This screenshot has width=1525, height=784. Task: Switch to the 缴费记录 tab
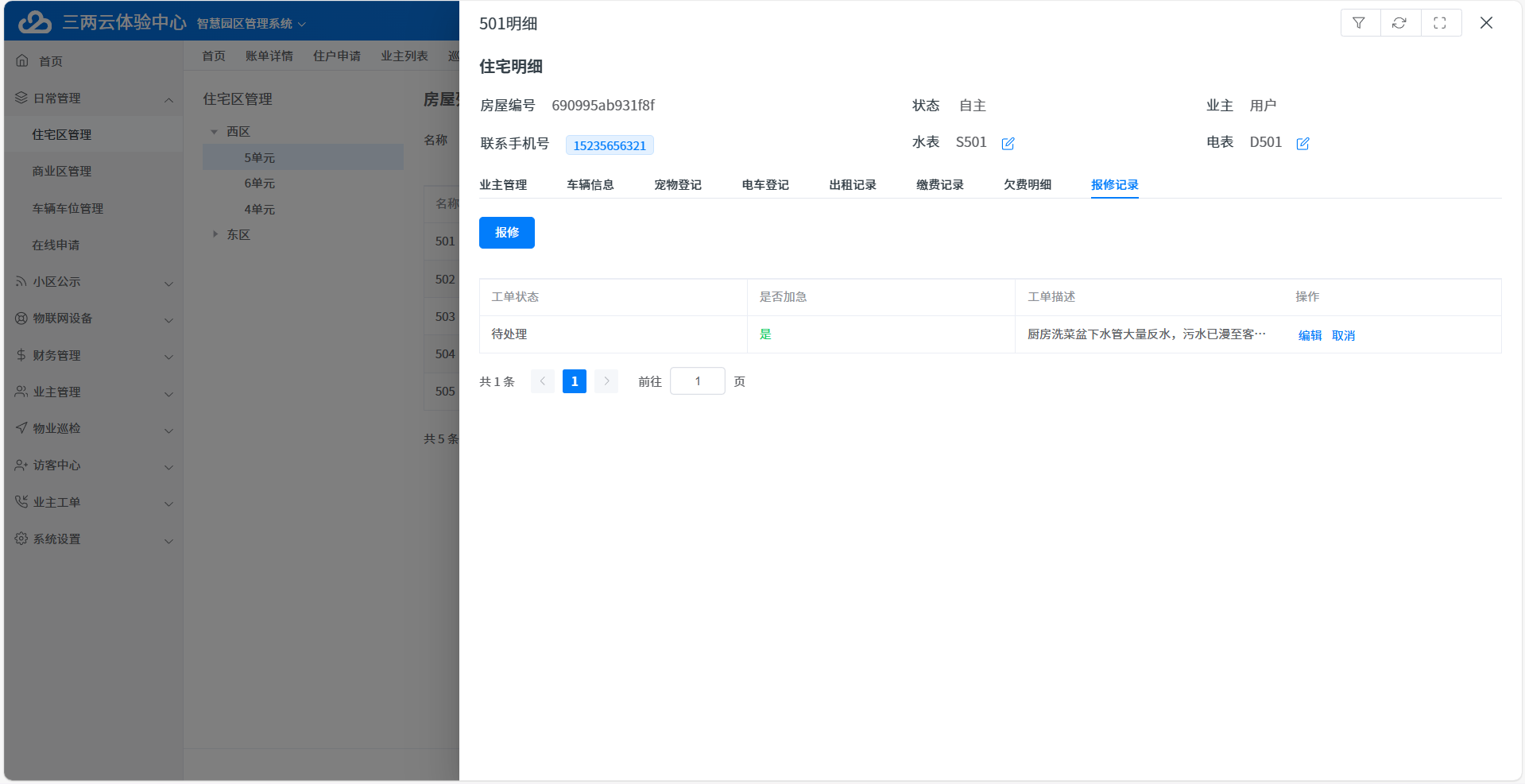pos(939,184)
